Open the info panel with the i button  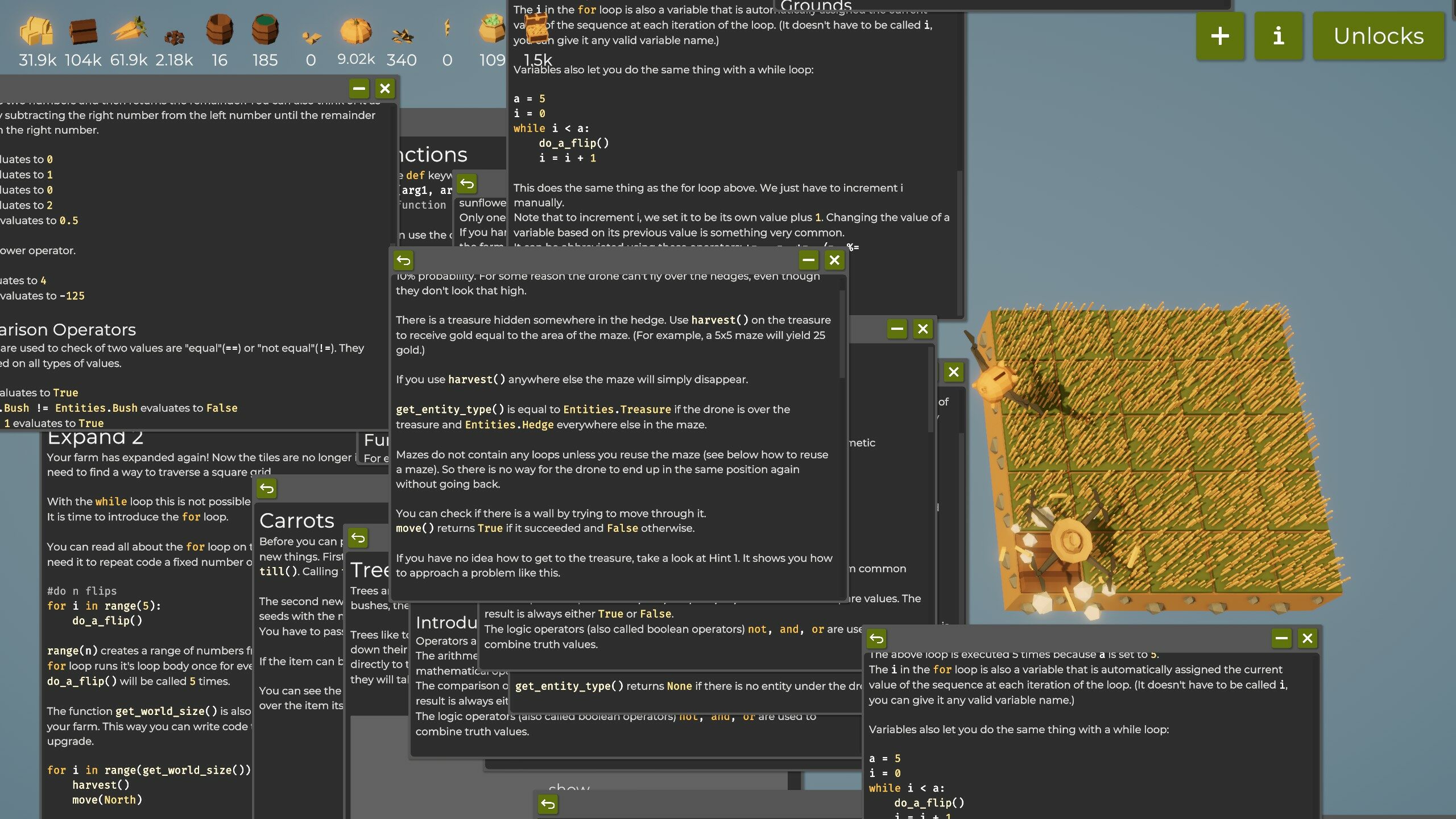1279,36
